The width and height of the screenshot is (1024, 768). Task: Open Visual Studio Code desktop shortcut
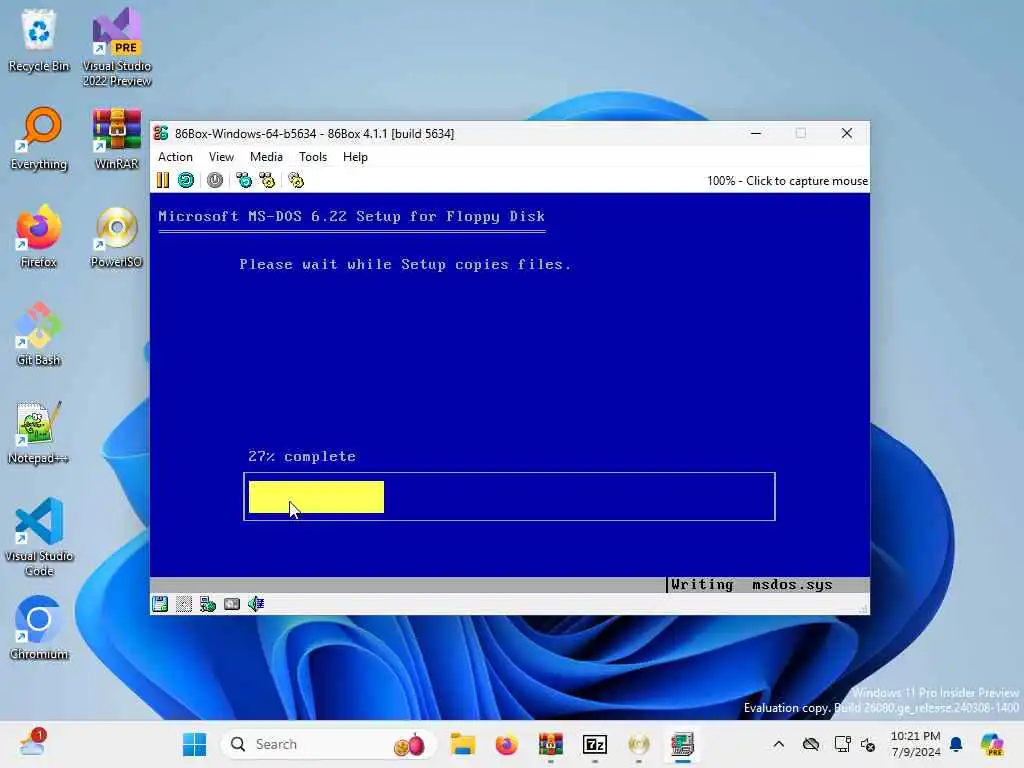pyautogui.click(x=39, y=537)
